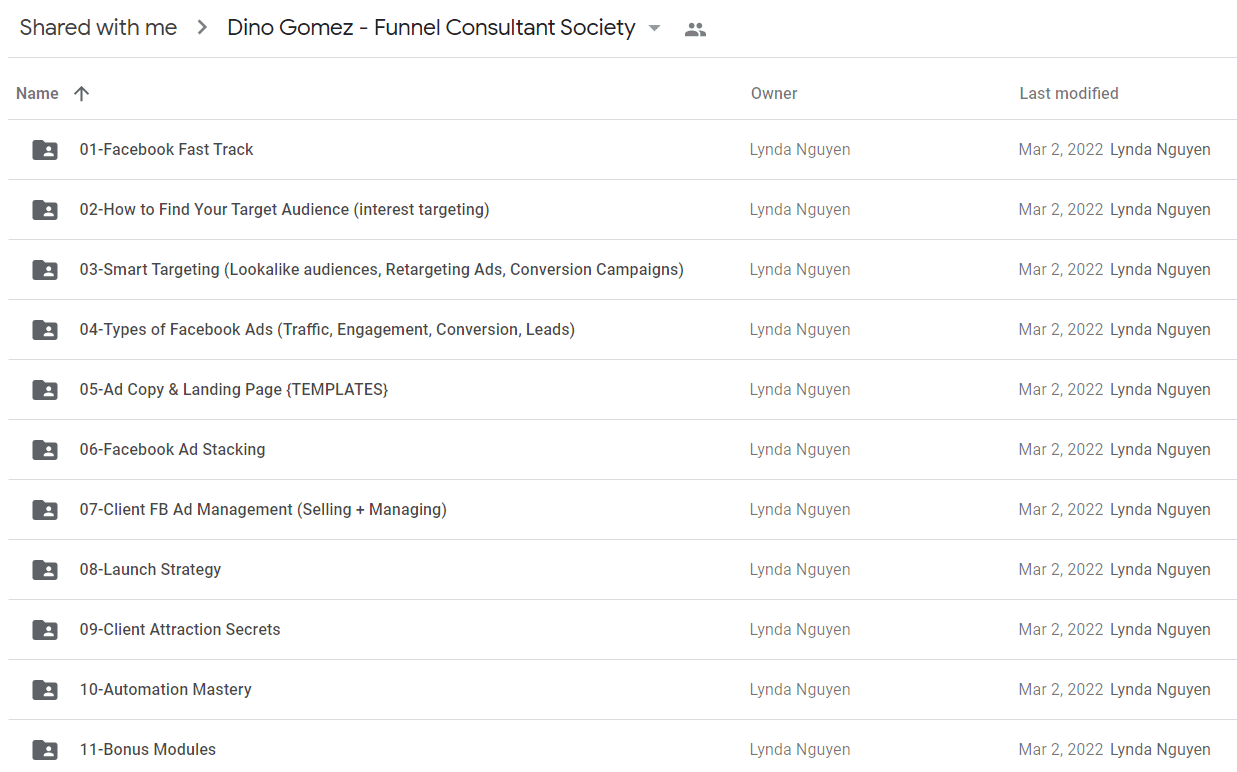Image resolution: width=1237 pixels, height=772 pixels.
Task: Go back to Shared with me
Action: click(98, 28)
